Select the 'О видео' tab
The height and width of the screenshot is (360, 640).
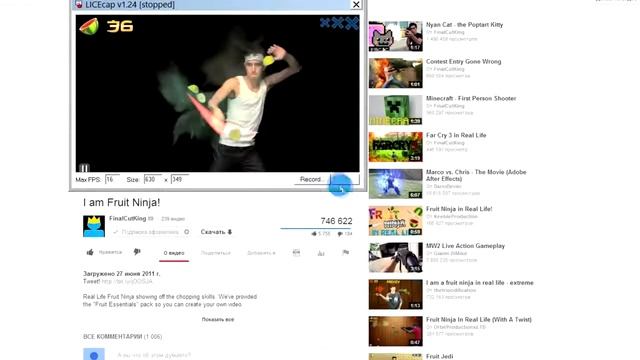[174, 253]
